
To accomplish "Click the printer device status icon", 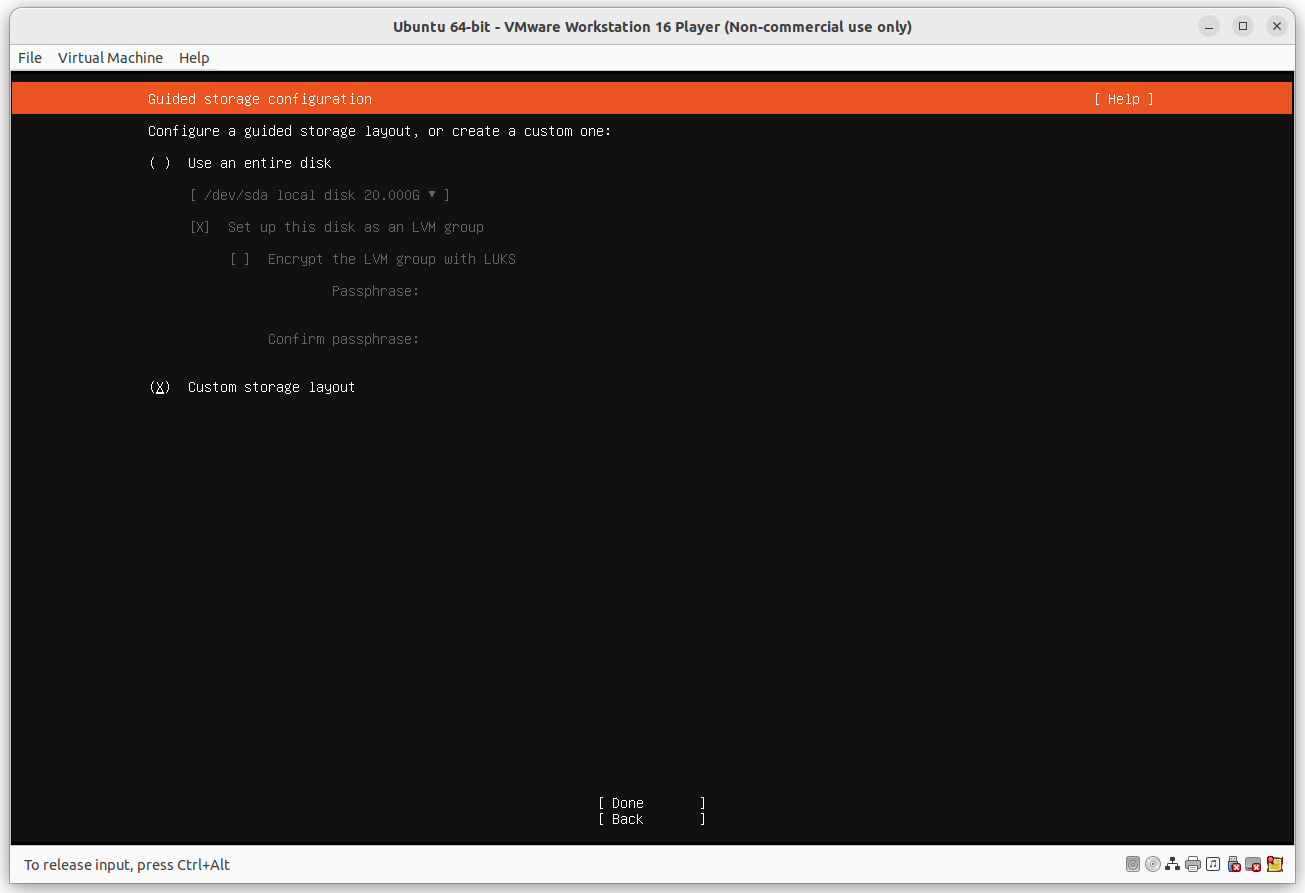I will (x=1192, y=864).
